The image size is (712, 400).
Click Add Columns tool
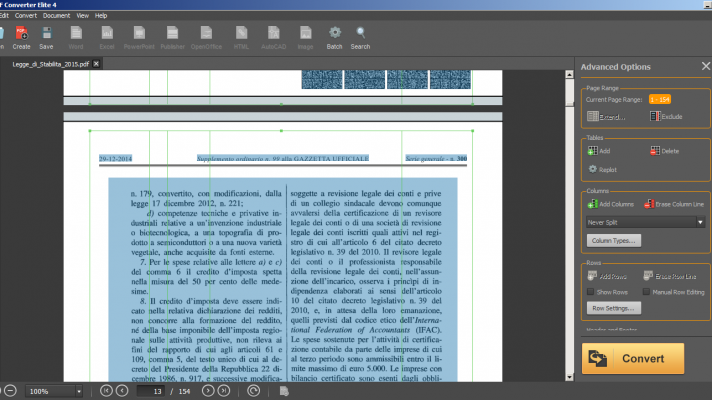point(593,204)
